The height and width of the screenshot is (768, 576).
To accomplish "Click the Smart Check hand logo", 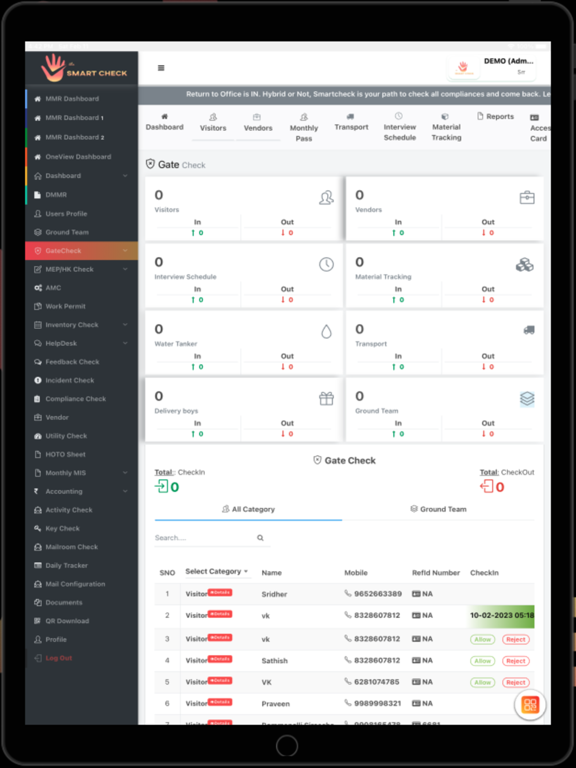I will click(x=53, y=68).
